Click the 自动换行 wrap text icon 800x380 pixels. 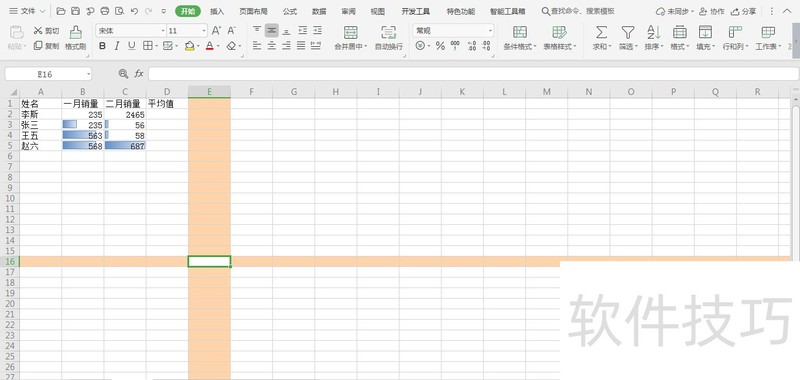click(389, 33)
